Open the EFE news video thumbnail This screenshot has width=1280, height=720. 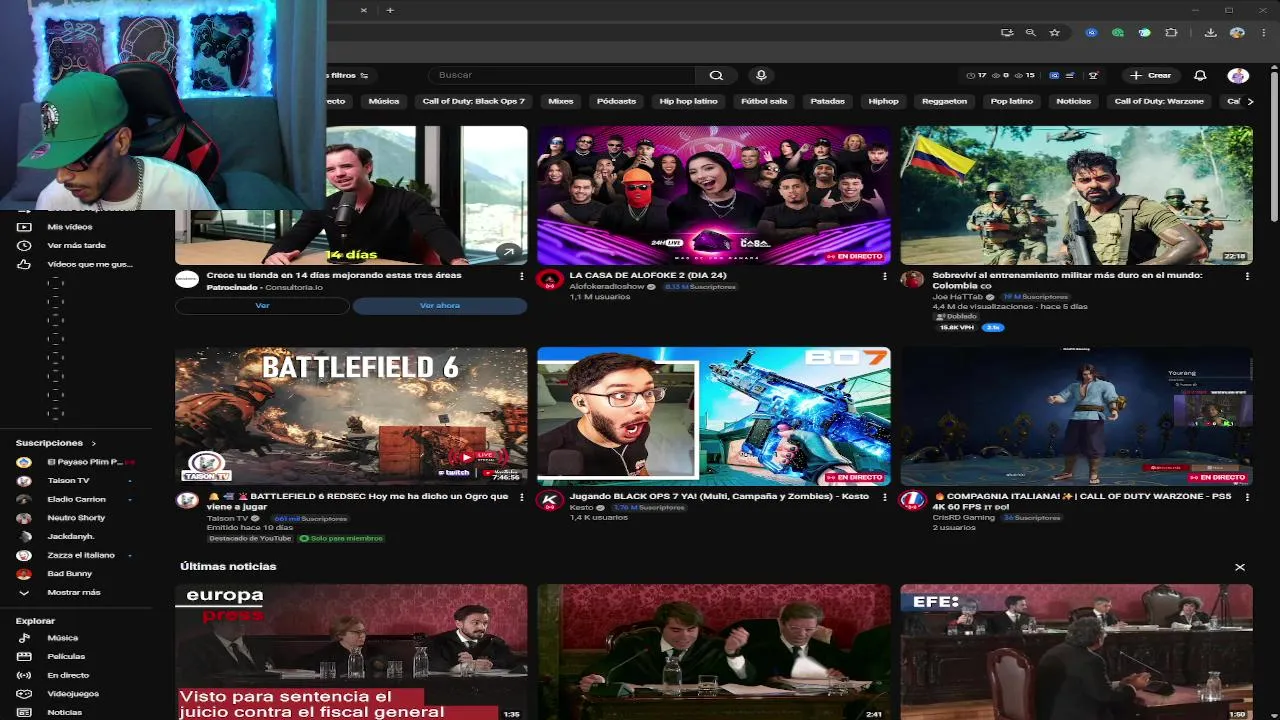pos(1076,652)
